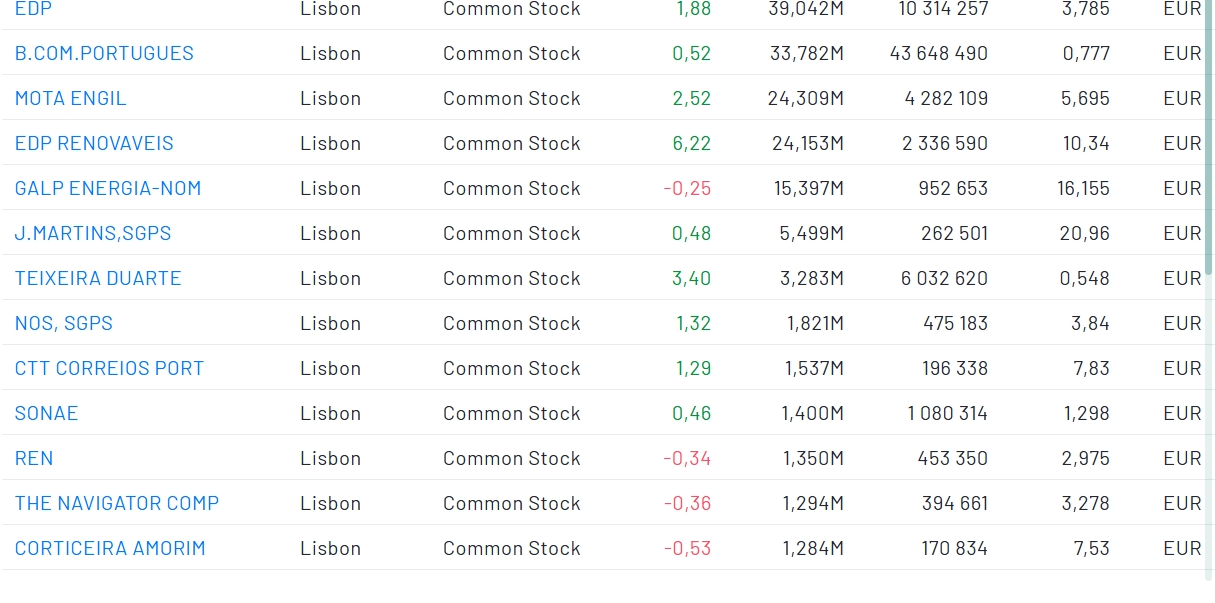
Task: Click TEIXEIRA DUARTE price 0,548
Action: tap(1084, 278)
